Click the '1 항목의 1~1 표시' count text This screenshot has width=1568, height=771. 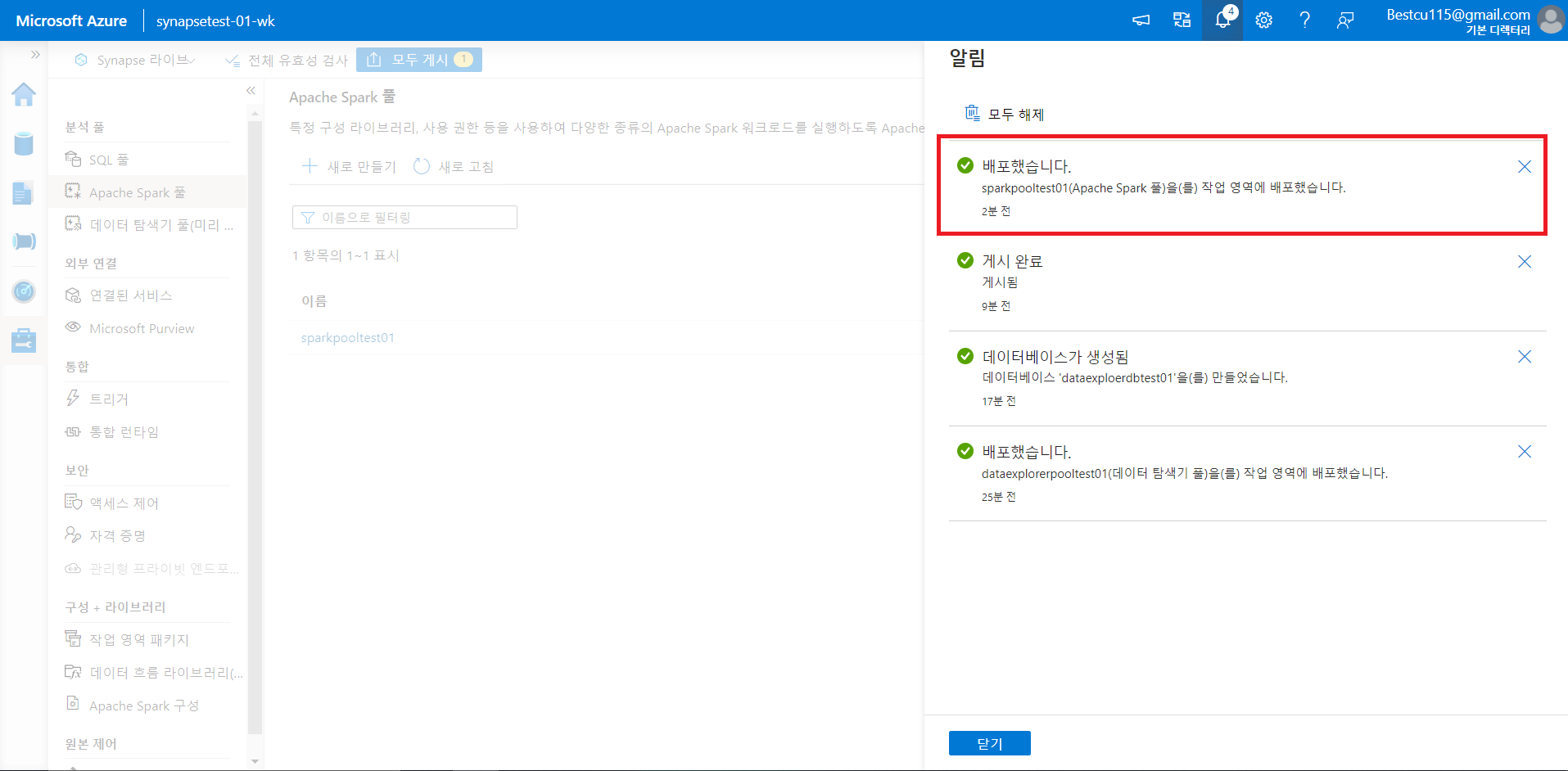(346, 255)
